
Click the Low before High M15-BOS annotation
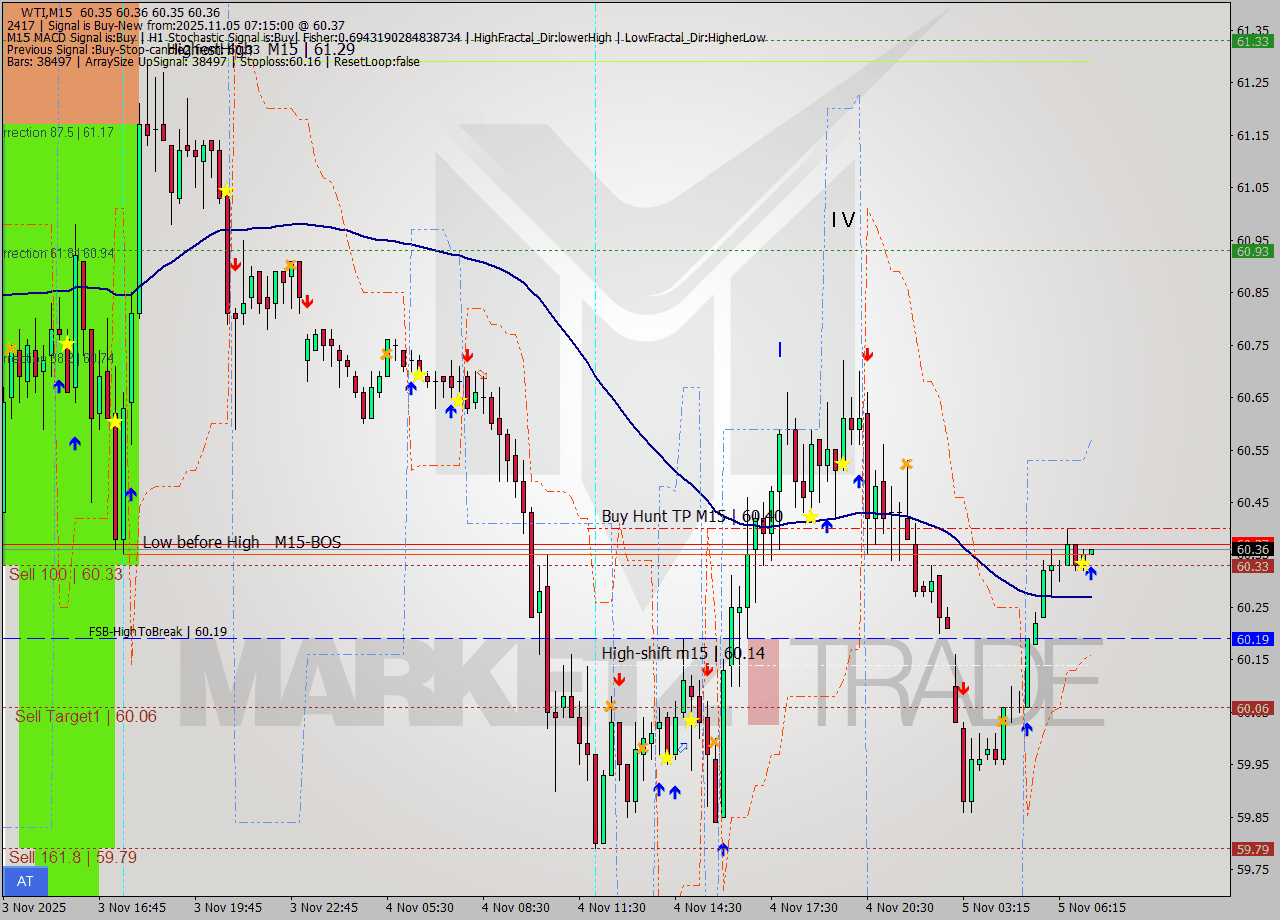242,542
